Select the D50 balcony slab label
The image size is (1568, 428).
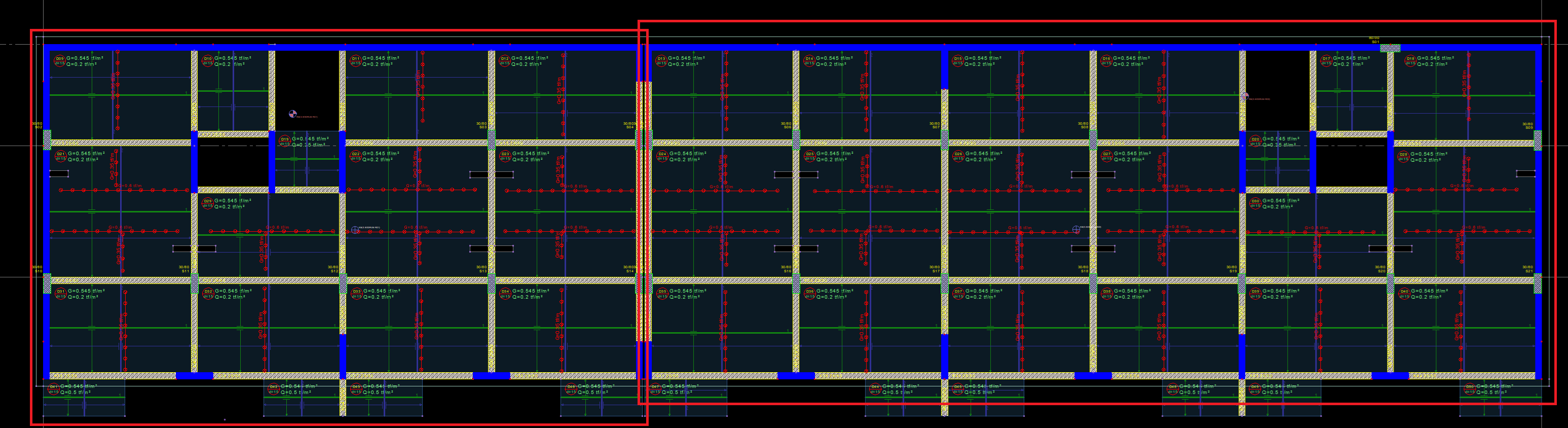point(1469,387)
